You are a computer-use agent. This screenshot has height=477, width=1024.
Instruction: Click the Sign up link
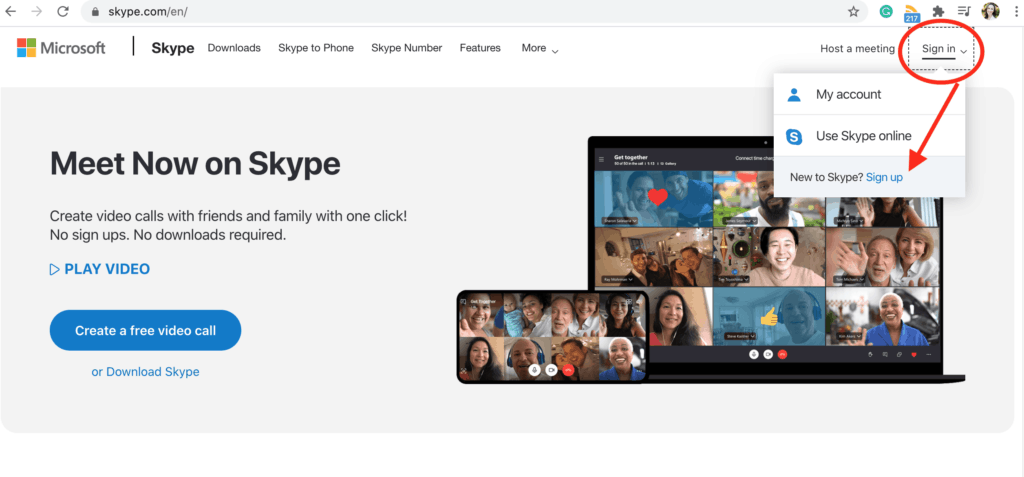pyautogui.click(x=884, y=177)
